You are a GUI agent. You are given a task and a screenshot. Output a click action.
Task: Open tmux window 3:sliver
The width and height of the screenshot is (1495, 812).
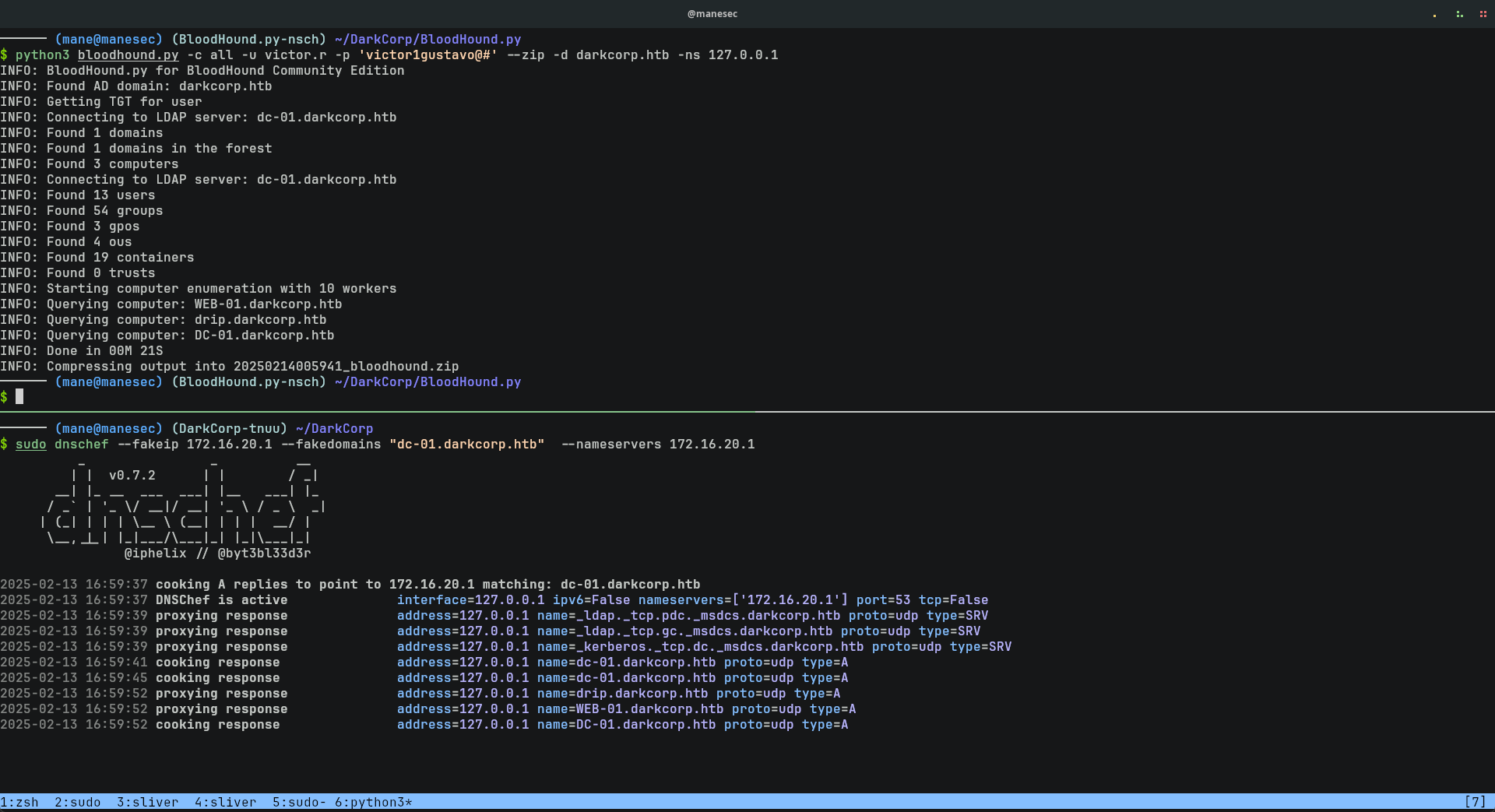(147, 803)
